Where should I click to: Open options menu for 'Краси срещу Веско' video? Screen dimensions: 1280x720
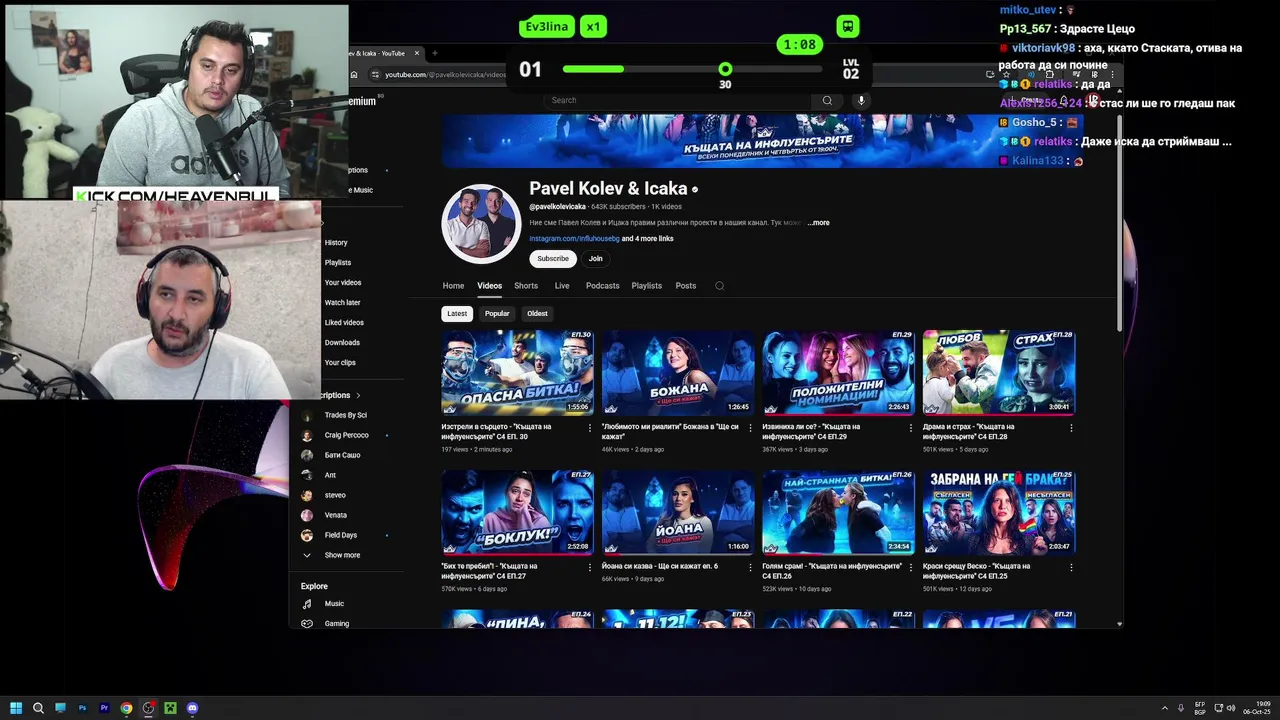pos(1071,567)
